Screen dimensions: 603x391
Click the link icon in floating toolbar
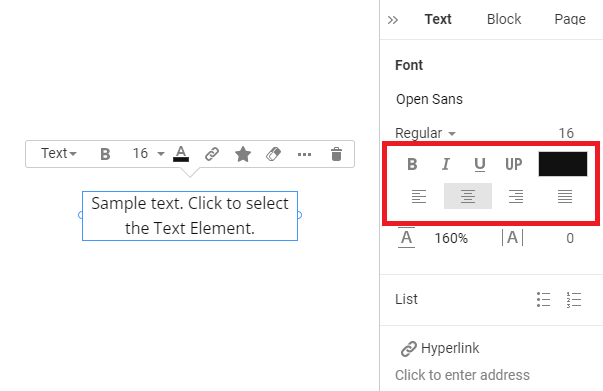(212, 154)
